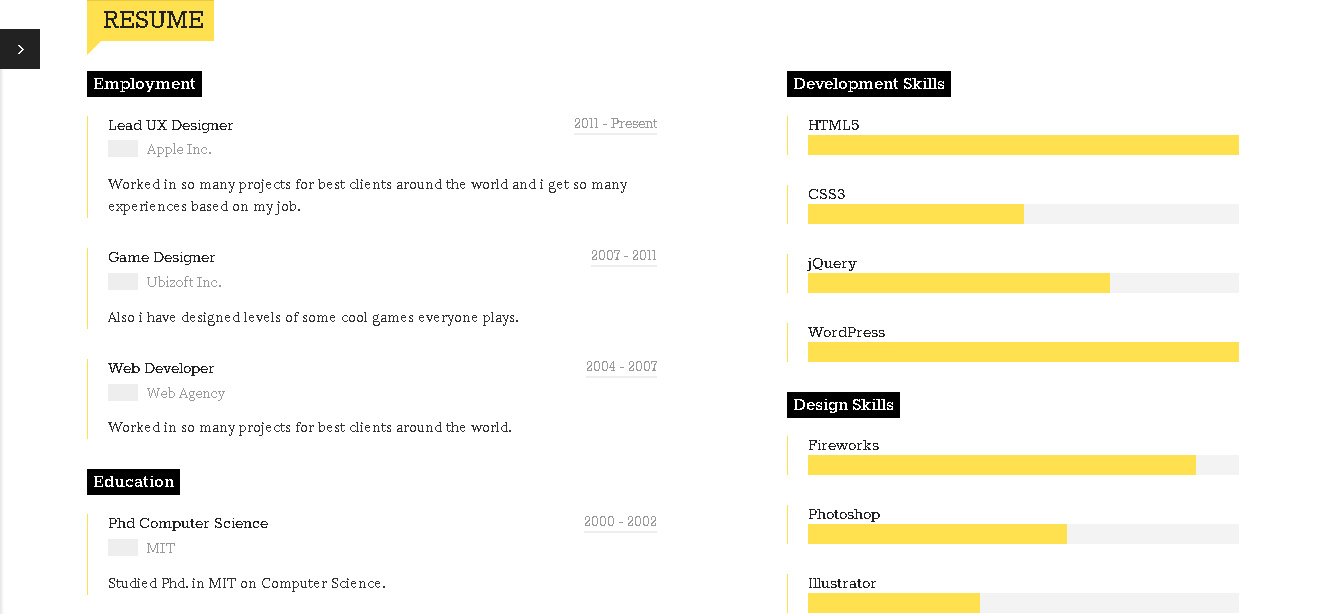Select the Education section label

[x=133, y=482]
